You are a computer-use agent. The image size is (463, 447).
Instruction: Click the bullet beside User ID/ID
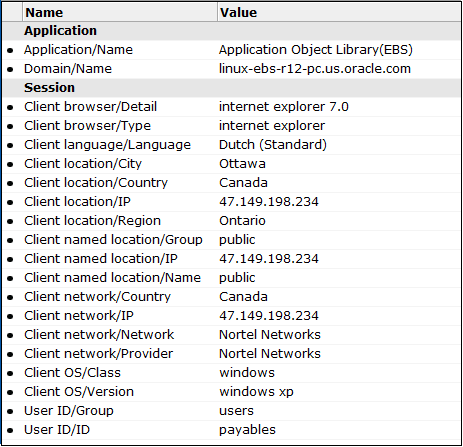pos(10,430)
